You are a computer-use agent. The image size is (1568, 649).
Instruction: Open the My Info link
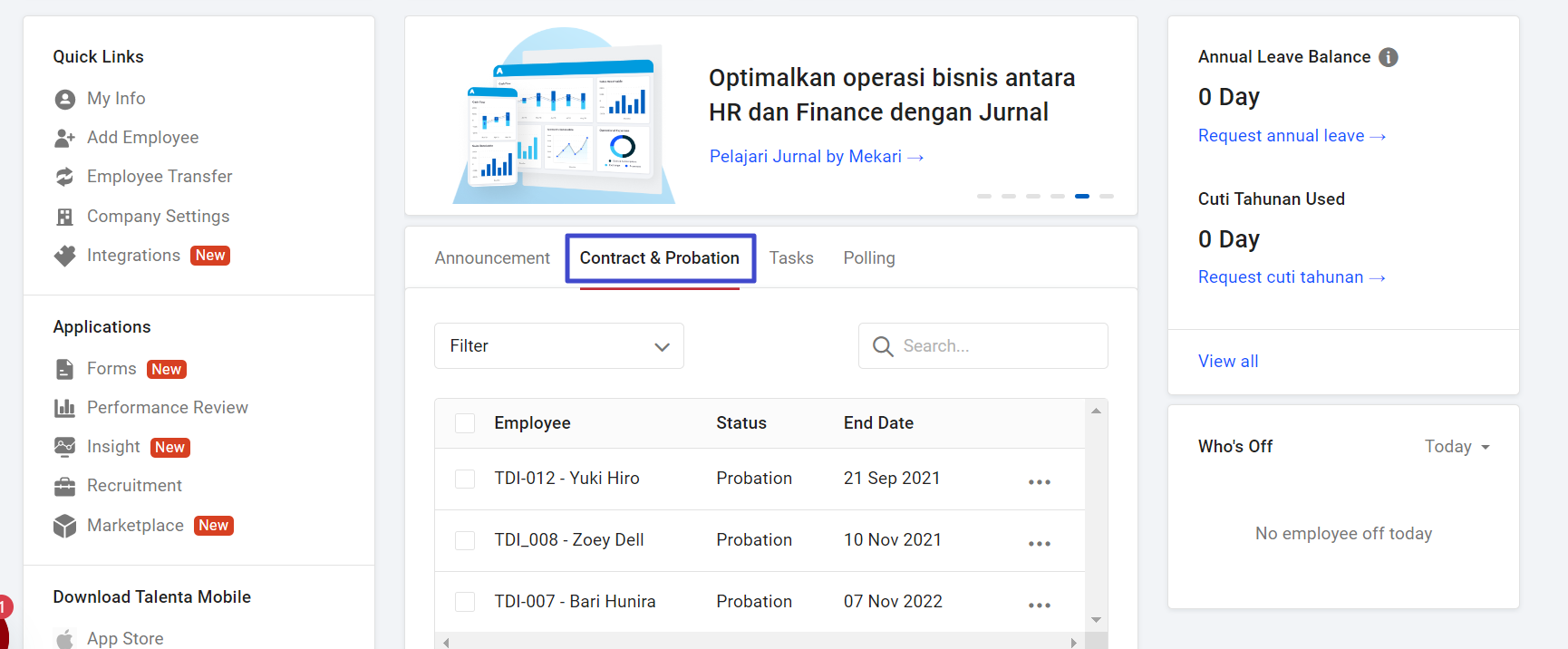(116, 99)
